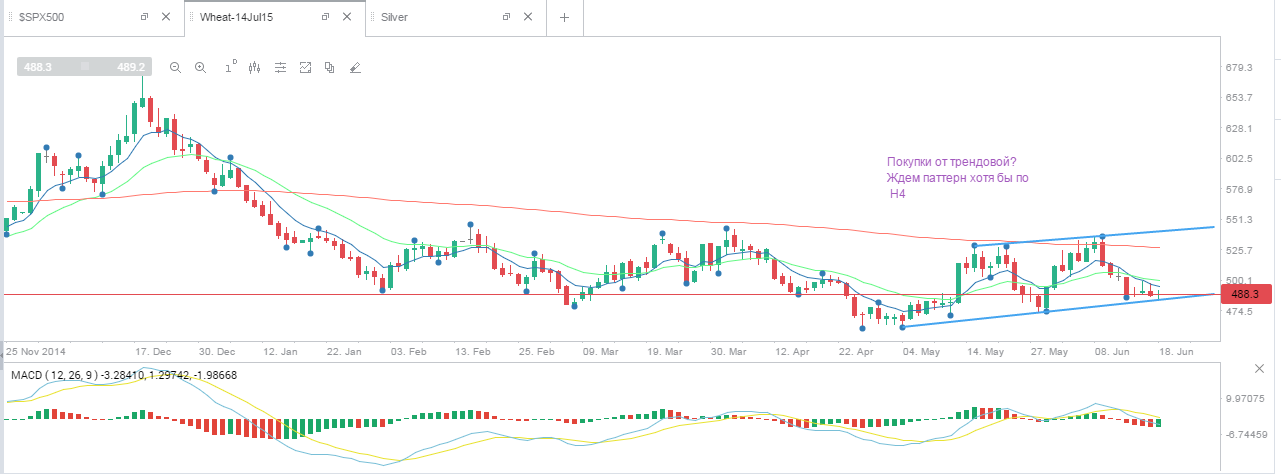Select the upper blue trend line

[1092, 236]
